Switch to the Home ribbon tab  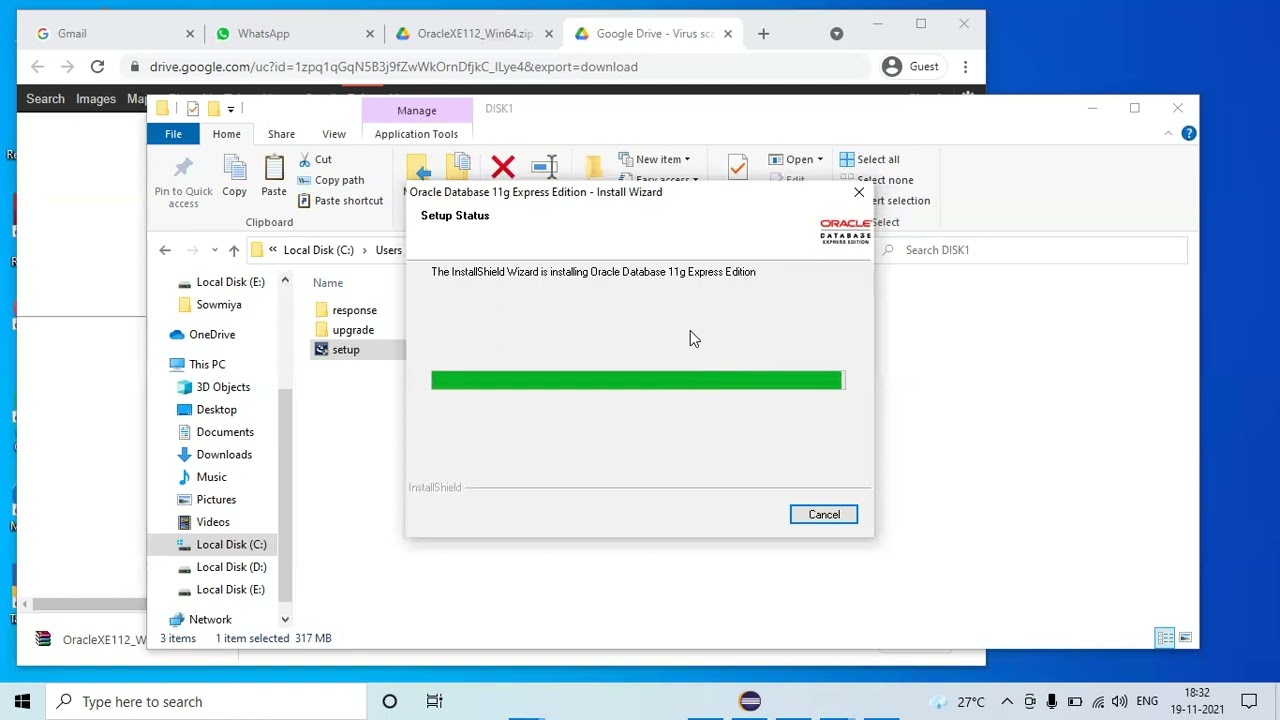click(226, 134)
